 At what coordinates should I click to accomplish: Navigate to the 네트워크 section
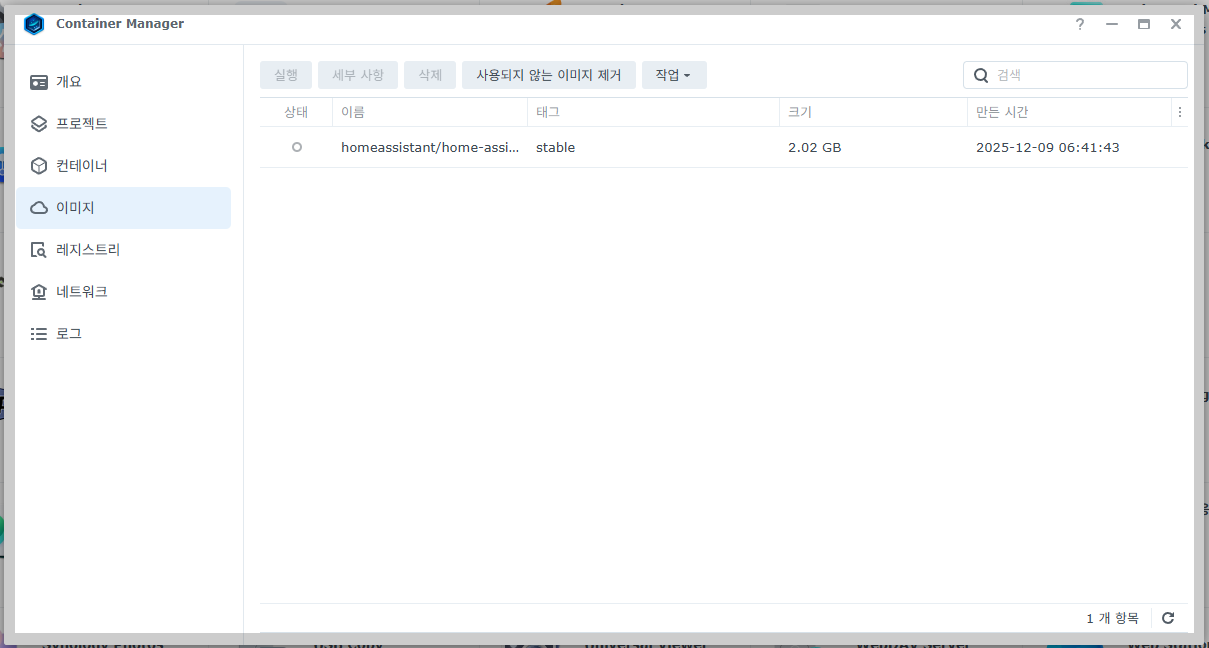click(x=124, y=292)
